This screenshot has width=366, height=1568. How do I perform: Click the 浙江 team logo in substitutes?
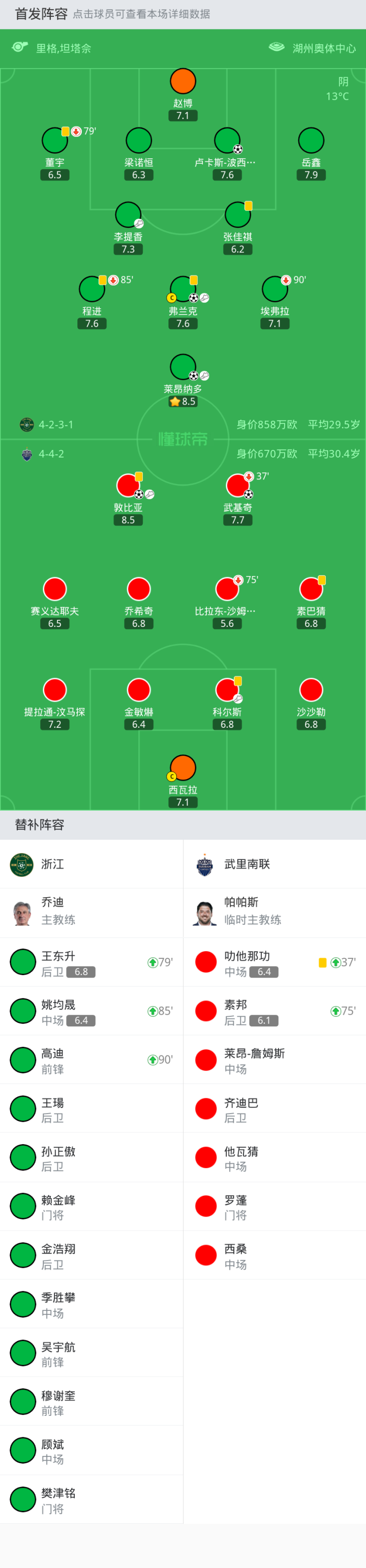[22, 864]
